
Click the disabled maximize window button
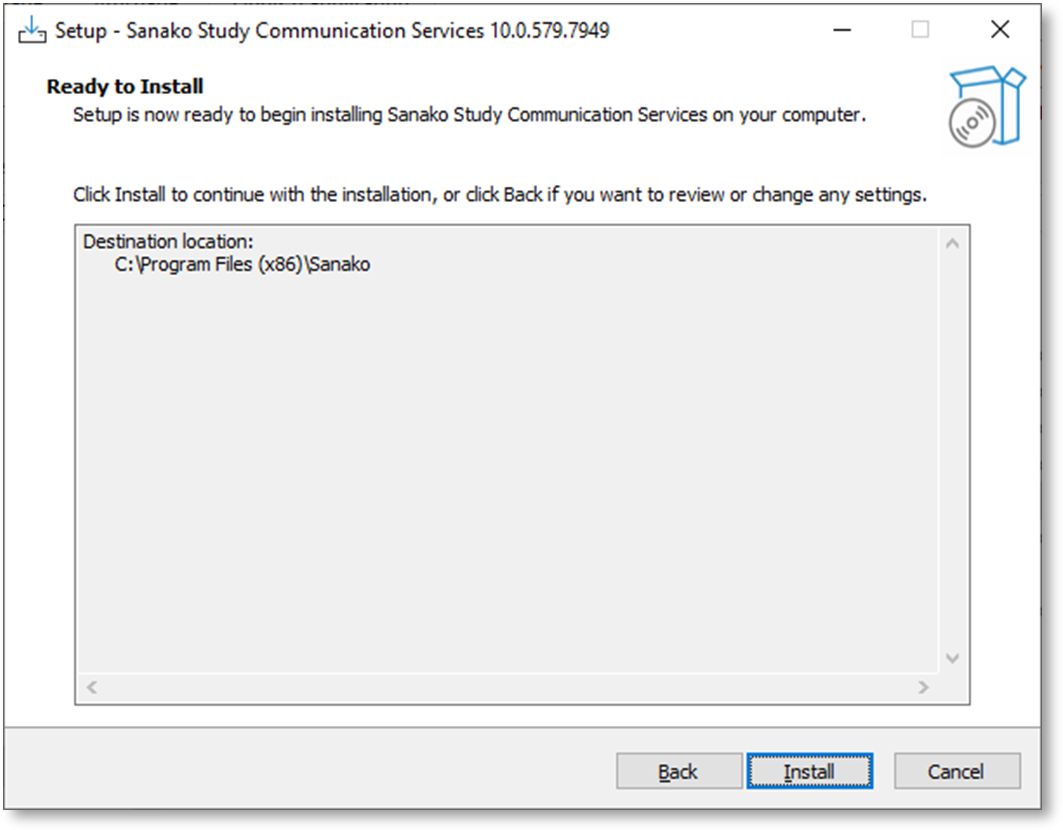920,30
